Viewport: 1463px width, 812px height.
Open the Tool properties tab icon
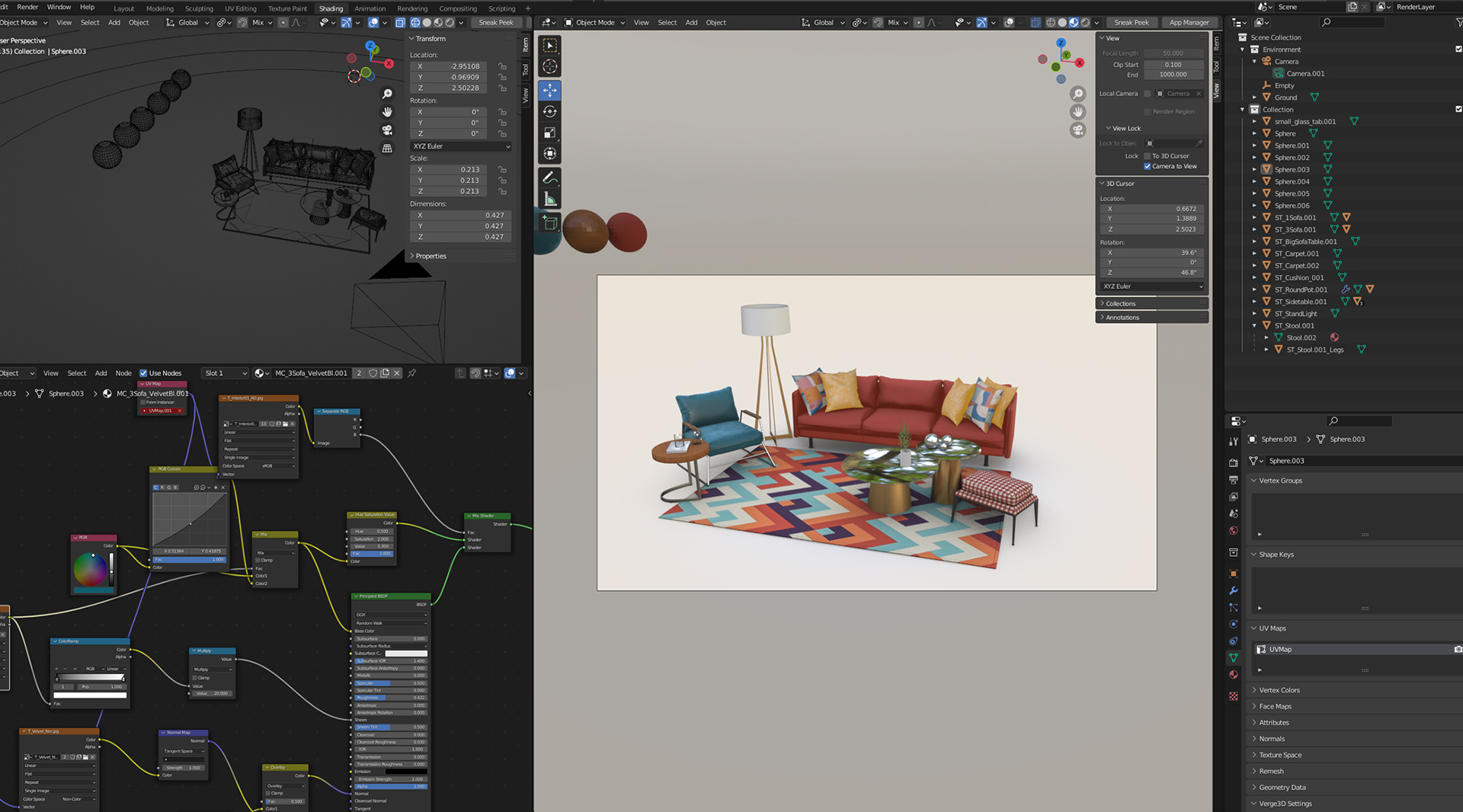pyautogui.click(x=1234, y=441)
